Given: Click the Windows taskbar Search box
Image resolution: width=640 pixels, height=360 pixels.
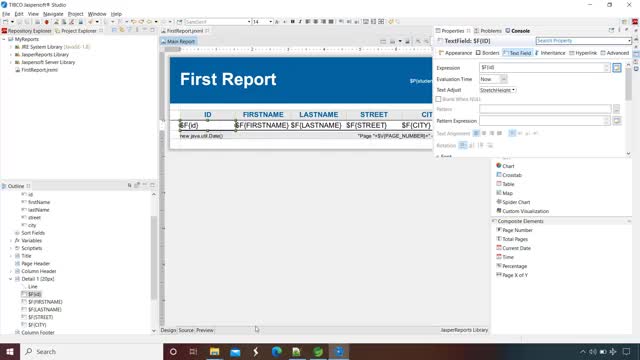Looking at the screenshot, I should [x=91, y=351].
